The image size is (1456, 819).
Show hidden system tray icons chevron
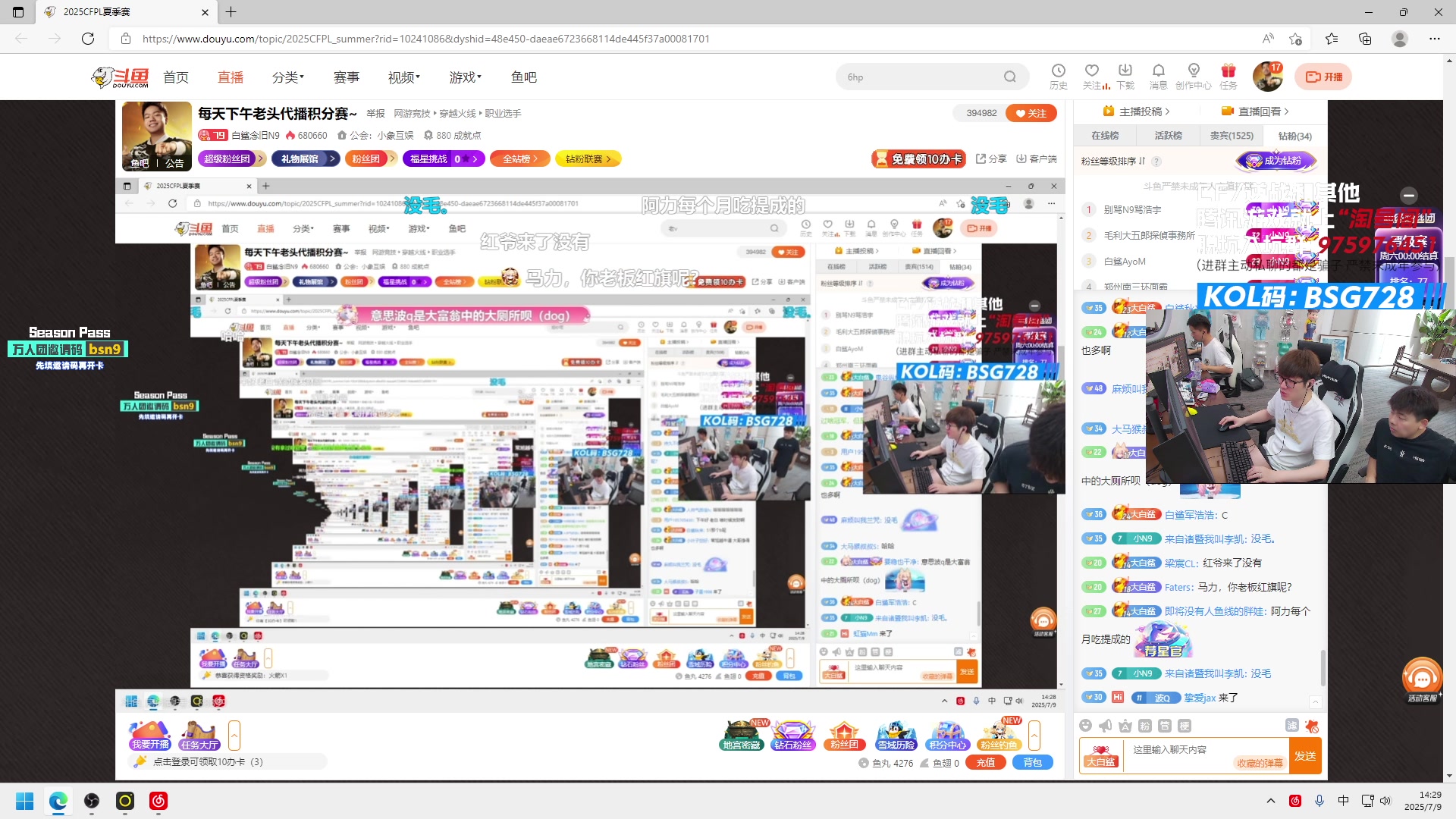coord(1271,801)
